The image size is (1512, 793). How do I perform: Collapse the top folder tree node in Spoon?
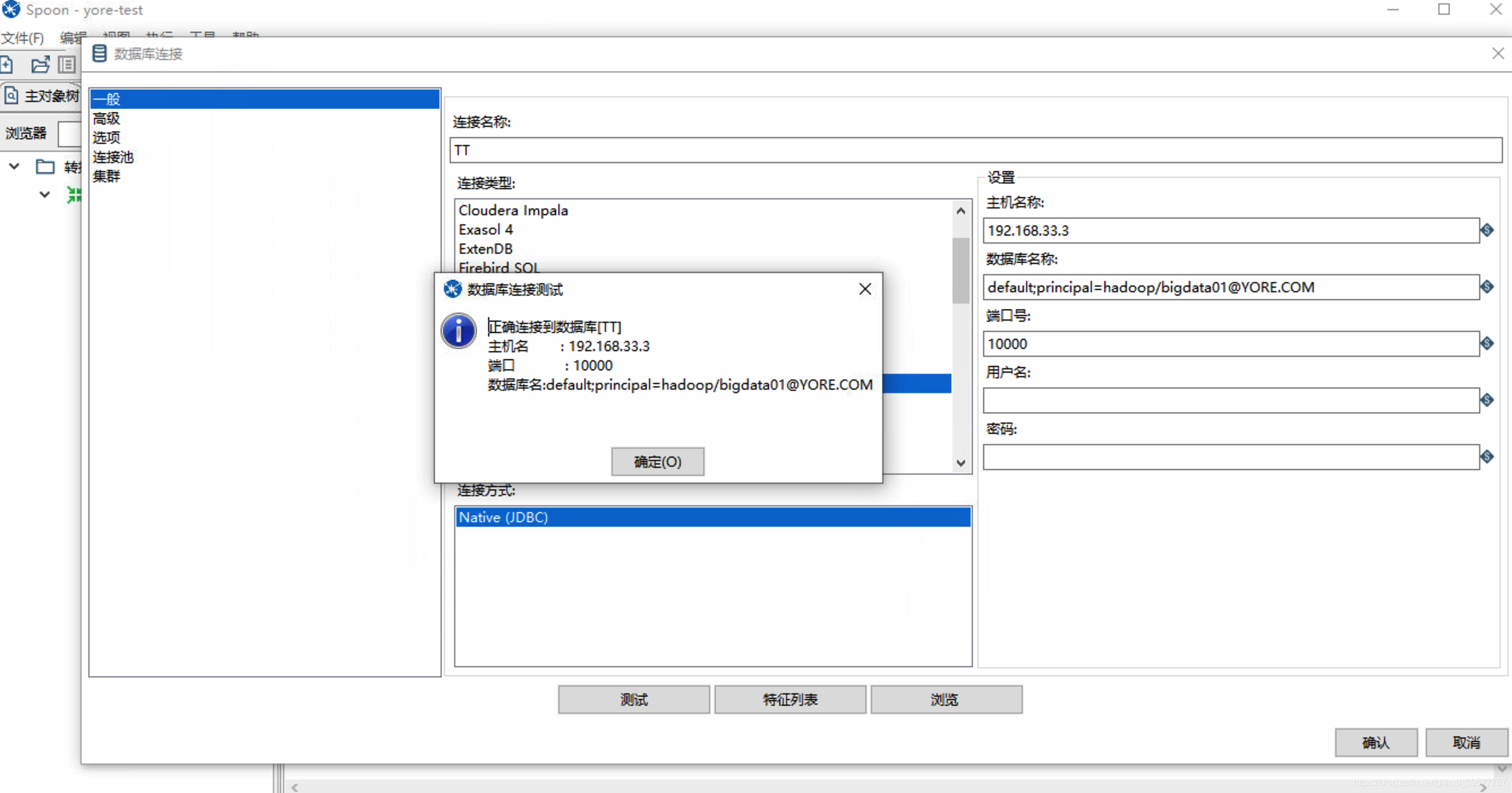pyautogui.click(x=14, y=167)
